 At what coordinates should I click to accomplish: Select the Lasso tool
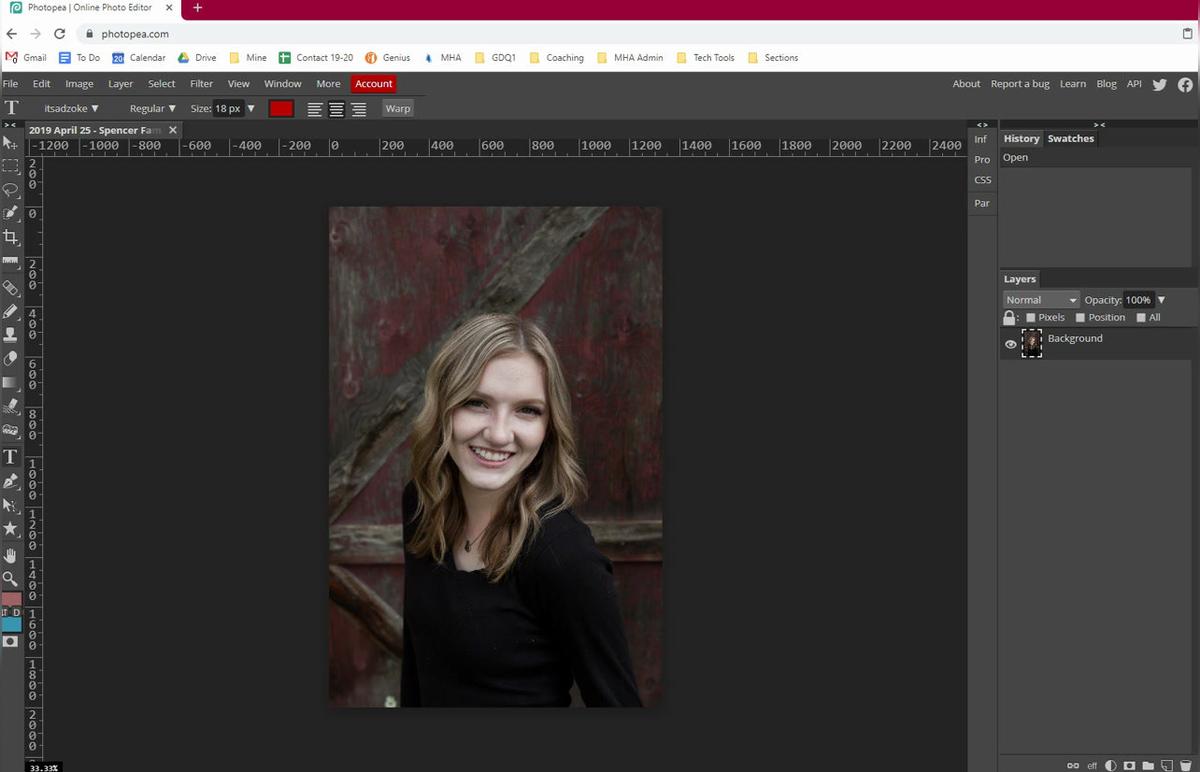tap(11, 190)
